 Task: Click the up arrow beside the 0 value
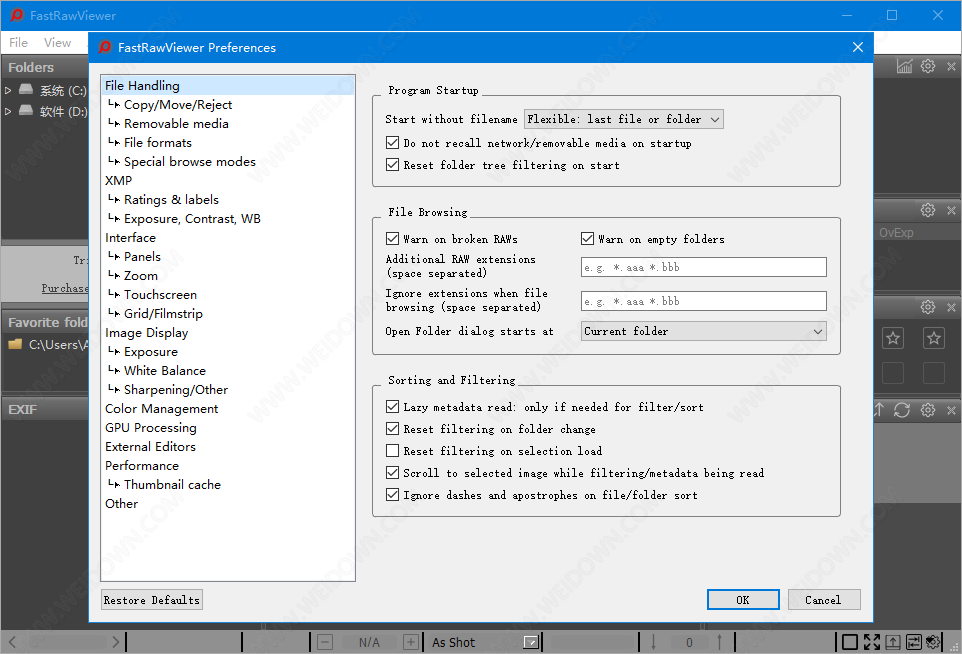tap(719, 642)
